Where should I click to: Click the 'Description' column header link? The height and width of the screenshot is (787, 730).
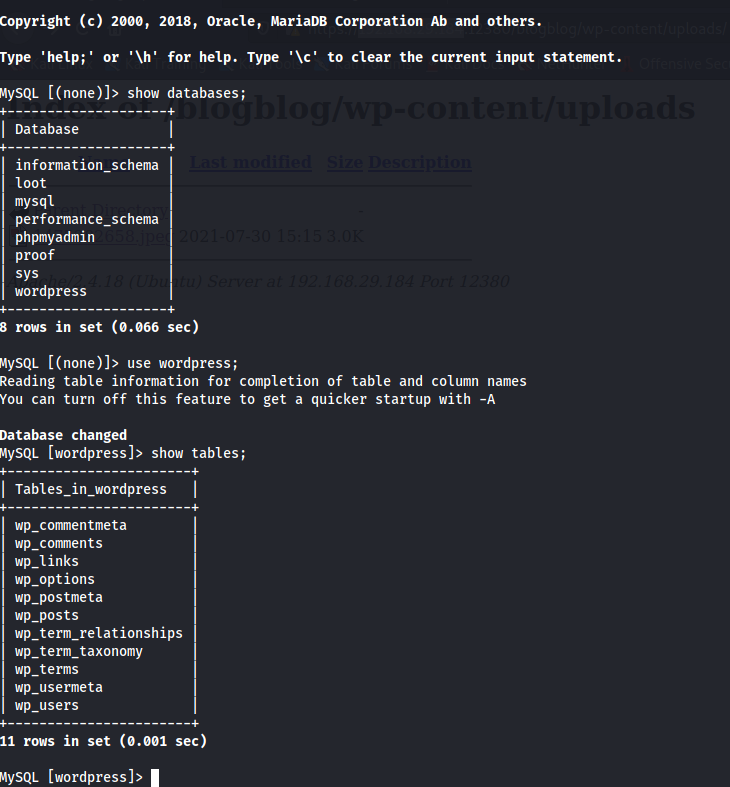(x=420, y=162)
